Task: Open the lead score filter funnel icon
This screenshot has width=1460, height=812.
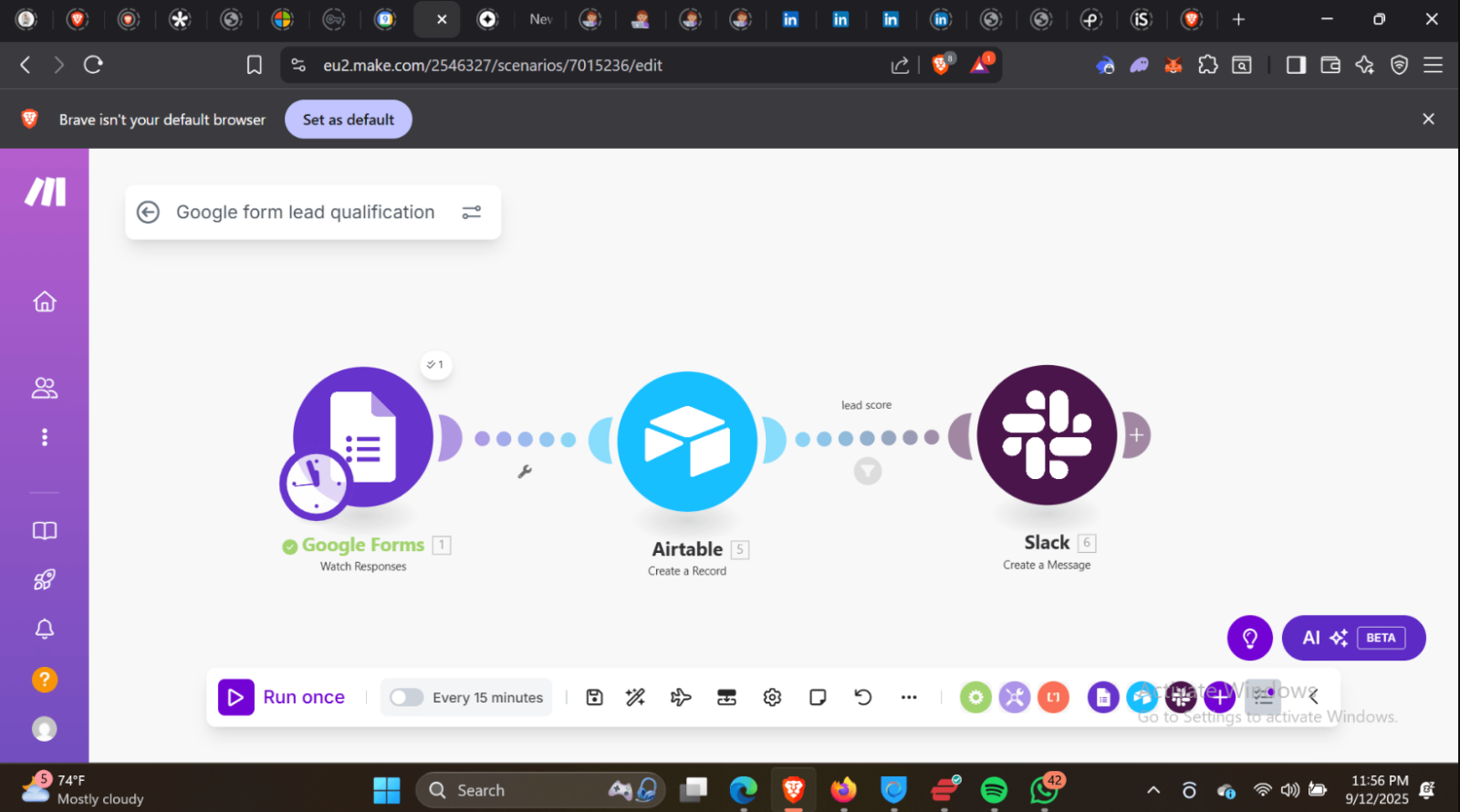Action: (x=868, y=471)
